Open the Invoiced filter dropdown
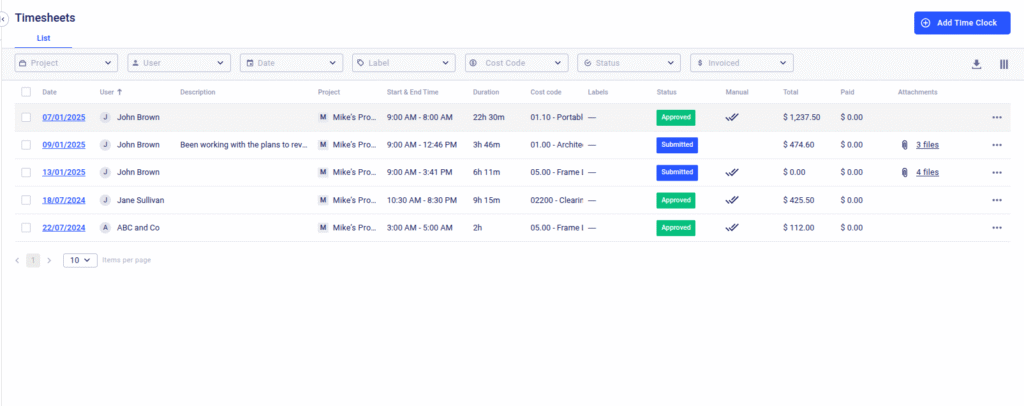Viewport: 1024px width, 406px height. pos(742,63)
